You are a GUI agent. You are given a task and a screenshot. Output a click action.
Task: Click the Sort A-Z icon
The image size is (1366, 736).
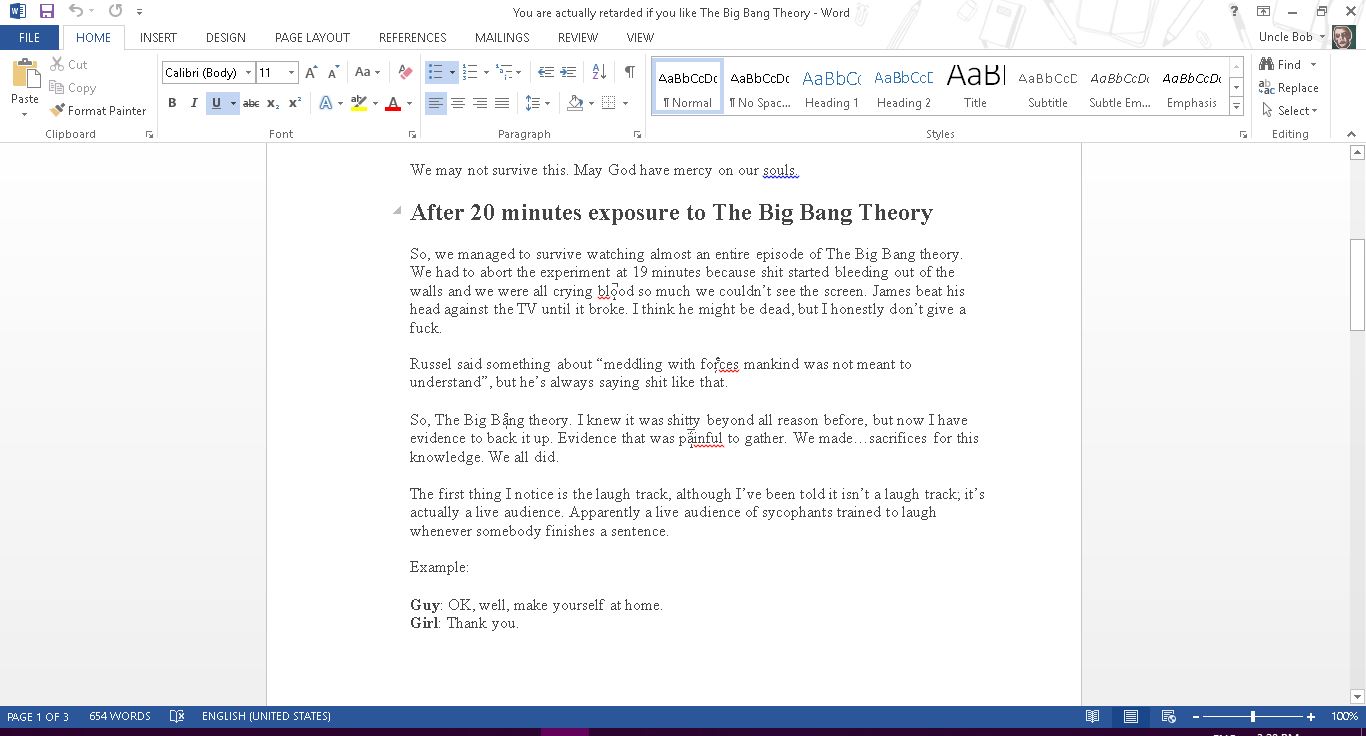tap(599, 72)
